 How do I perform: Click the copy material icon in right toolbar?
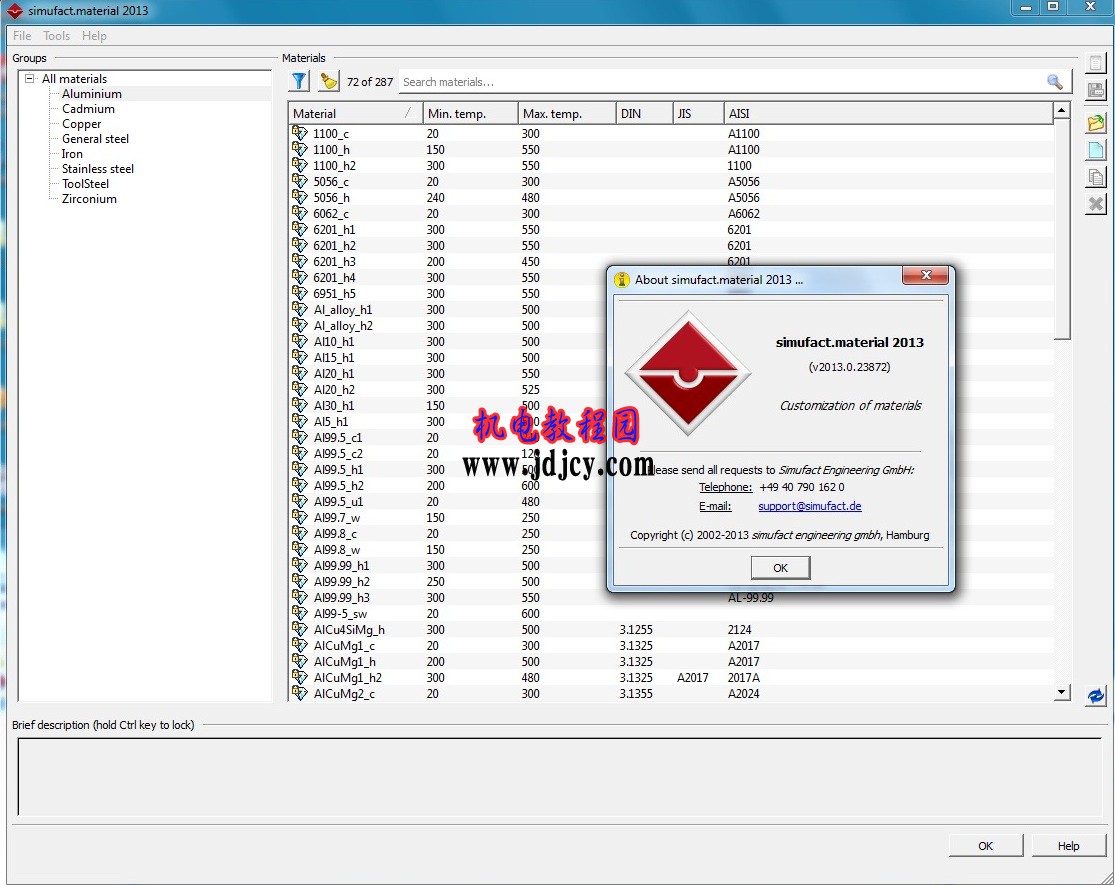click(1096, 177)
